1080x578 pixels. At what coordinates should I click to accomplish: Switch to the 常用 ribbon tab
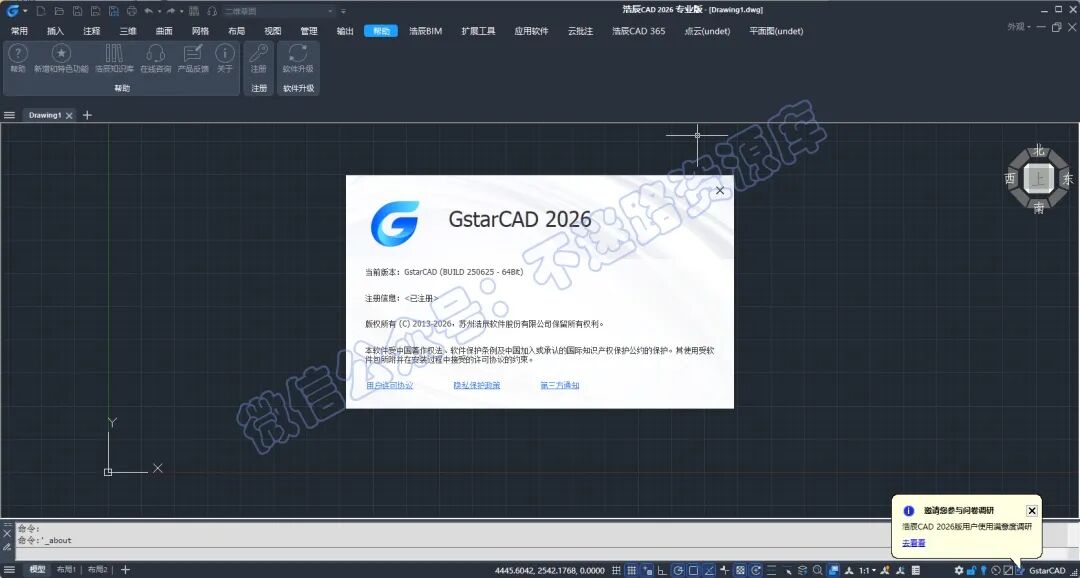[19, 31]
